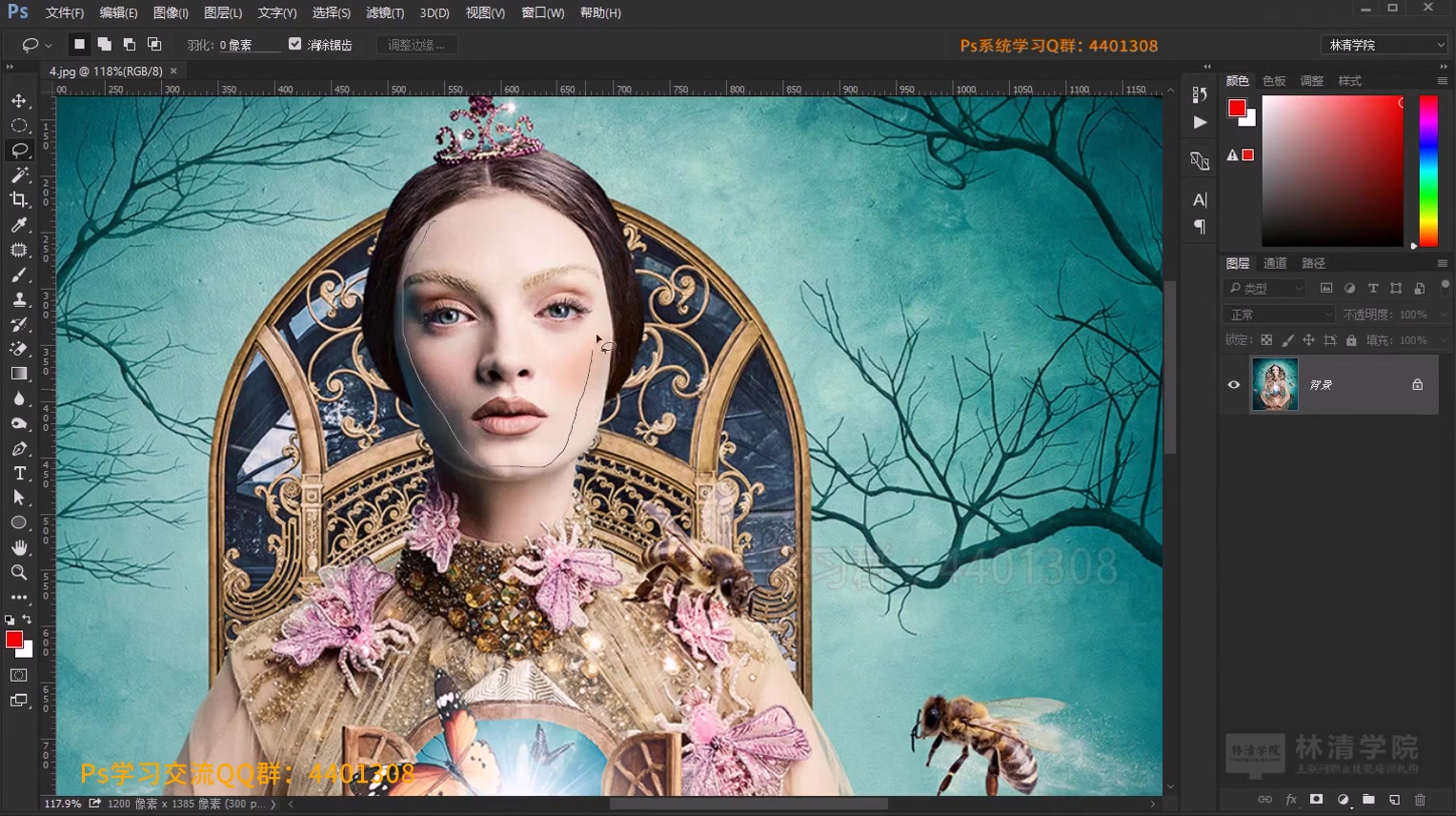
Task: Click the Create new layer icon
Action: 1394,800
